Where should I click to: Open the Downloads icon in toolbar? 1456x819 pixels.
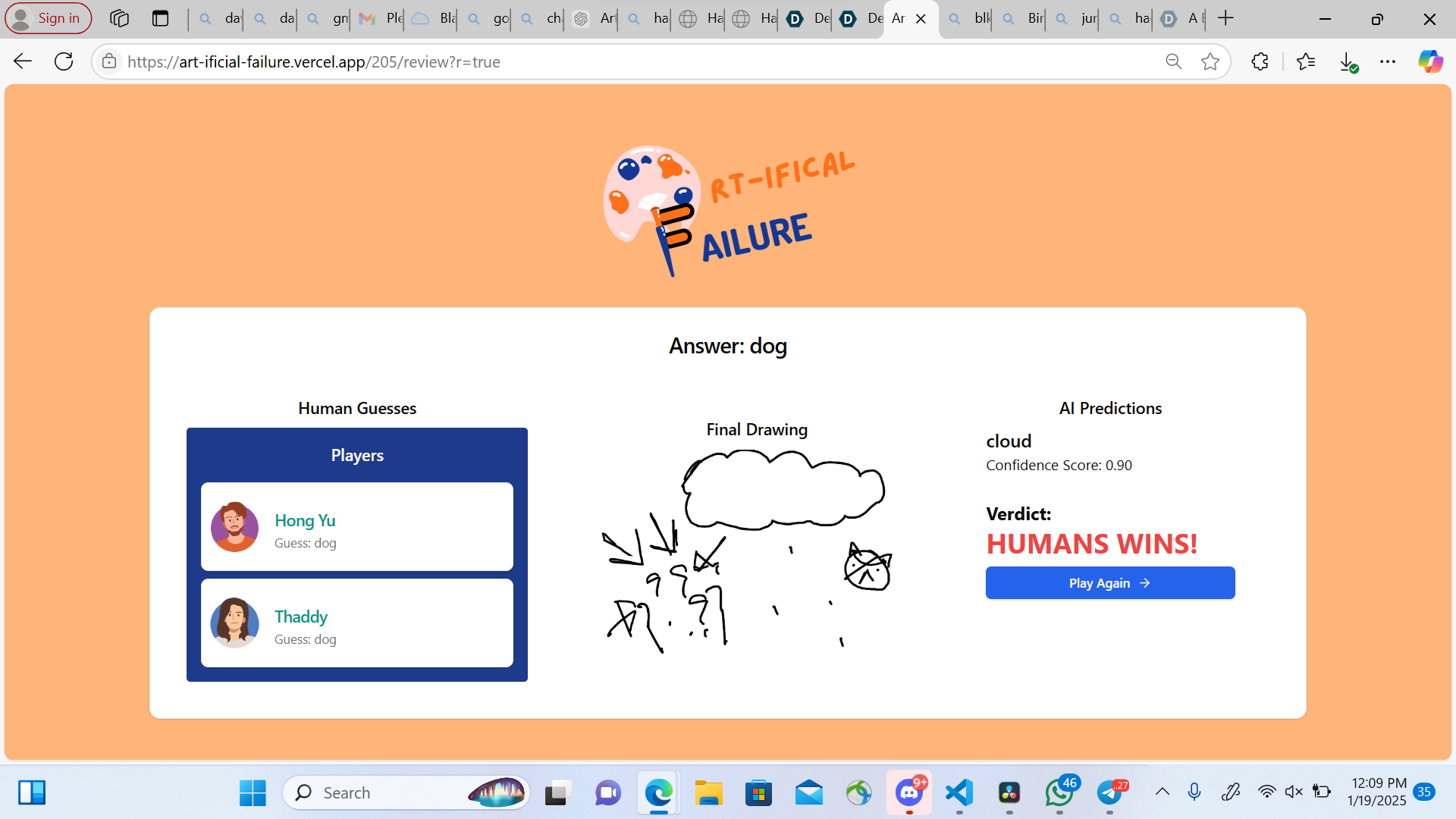coord(1348,61)
